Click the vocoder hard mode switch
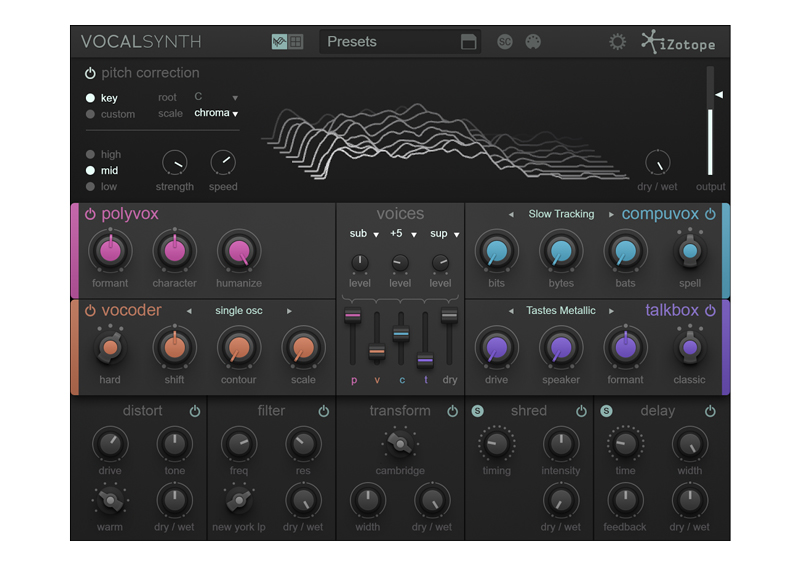Viewport: 800px width, 566px height. (x=110, y=348)
